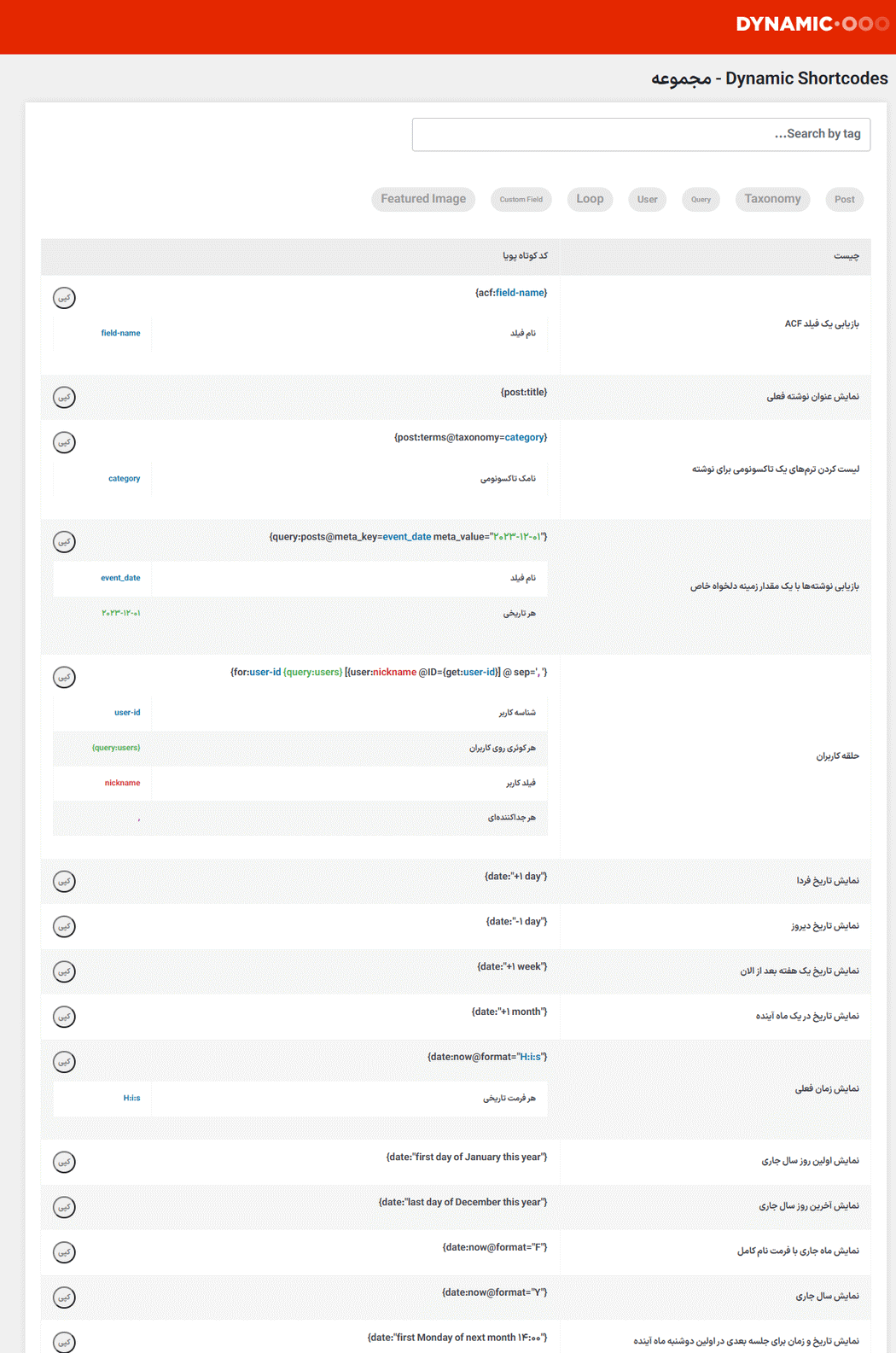Filter list by Query tag
The width and height of the screenshot is (896, 1353).
tap(701, 200)
